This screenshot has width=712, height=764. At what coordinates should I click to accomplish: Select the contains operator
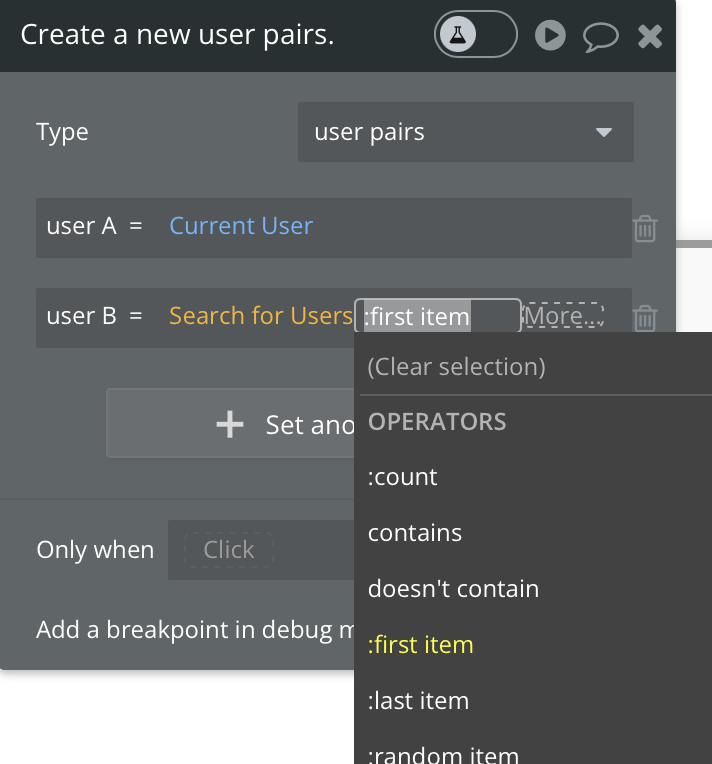pyautogui.click(x=415, y=533)
